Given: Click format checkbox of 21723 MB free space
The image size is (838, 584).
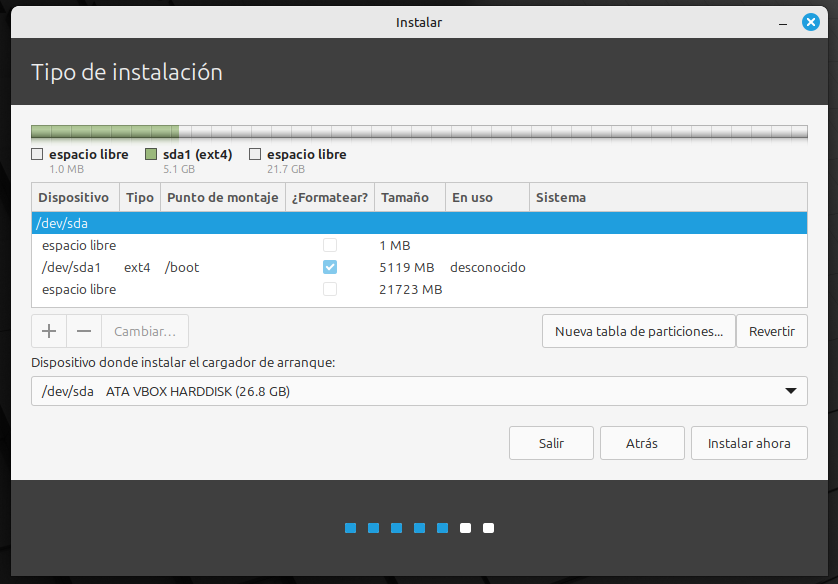Looking at the screenshot, I should coord(330,289).
